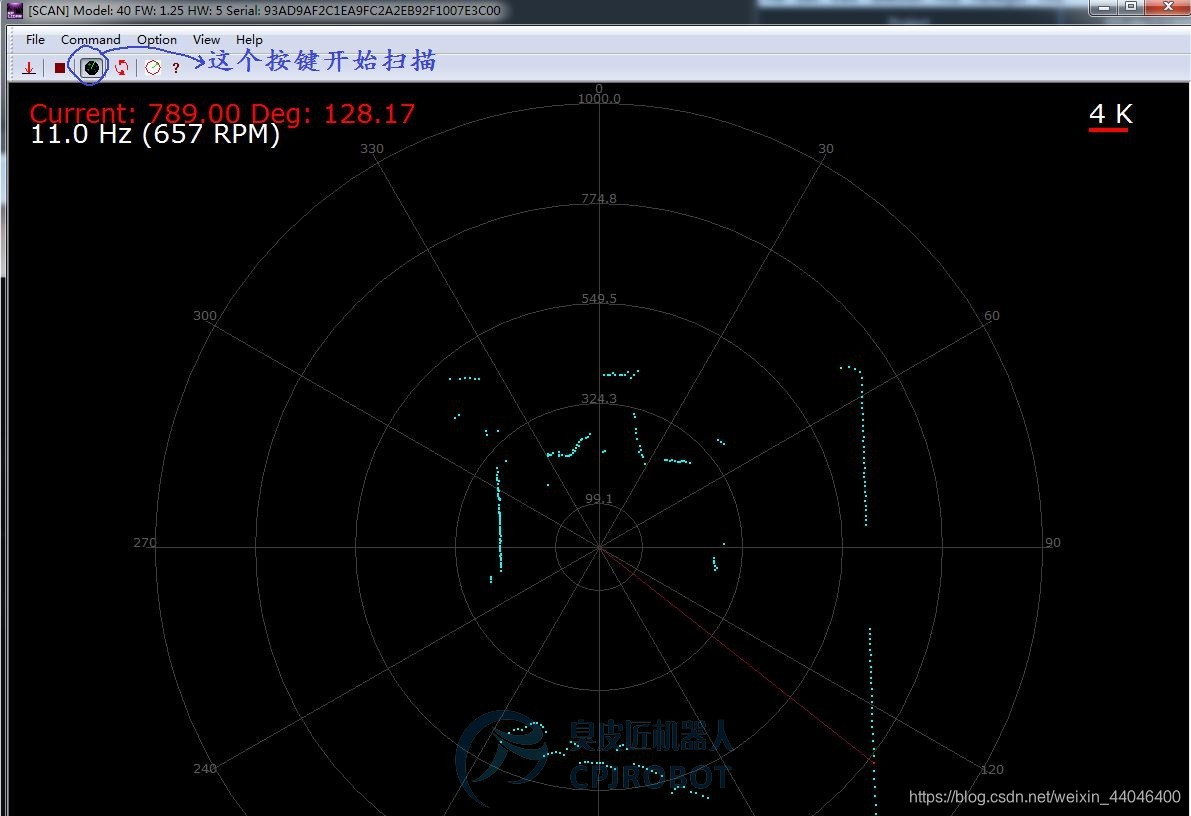
Task: Click the 11.0 Hz (657 RPM) readout
Action: pyautogui.click(x=155, y=134)
